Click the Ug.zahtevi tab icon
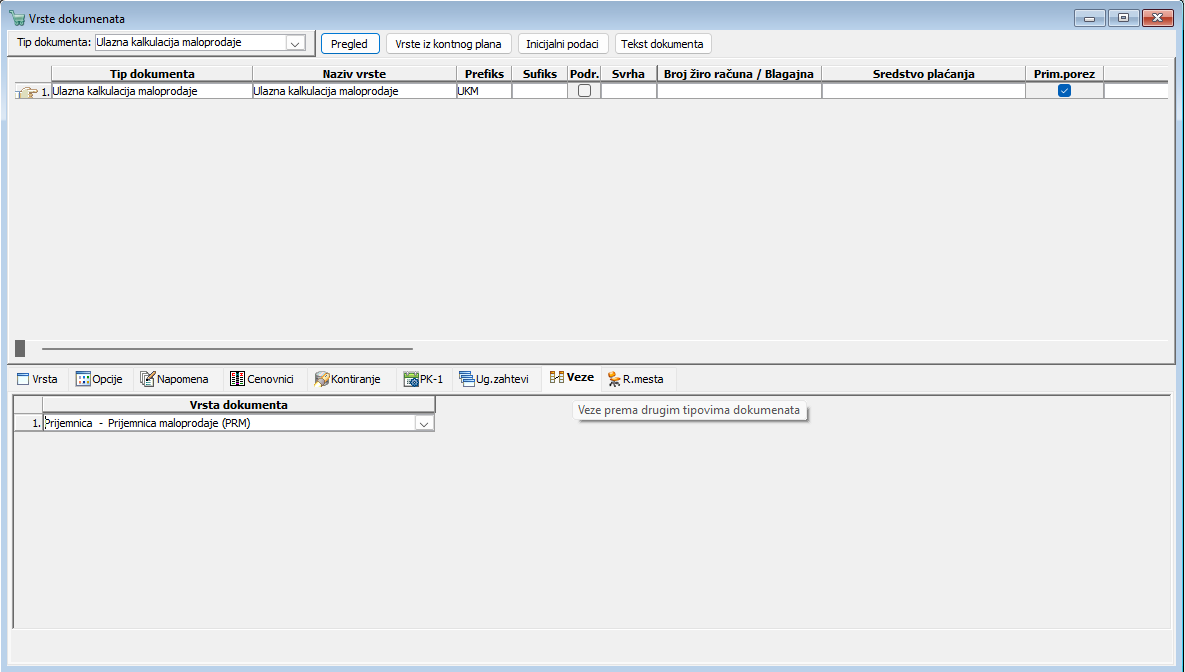1185x672 pixels. click(x=467, y=379)
